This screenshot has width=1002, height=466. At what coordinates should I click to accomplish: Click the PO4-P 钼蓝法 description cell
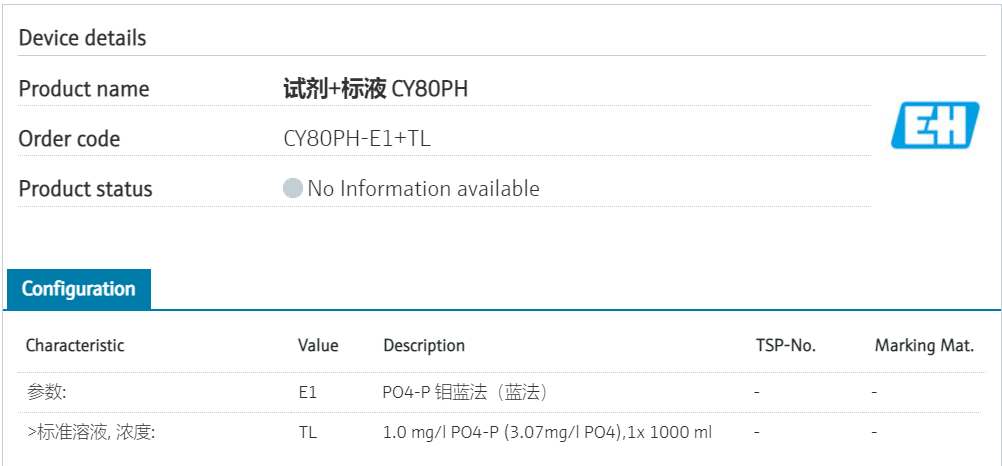466,392
